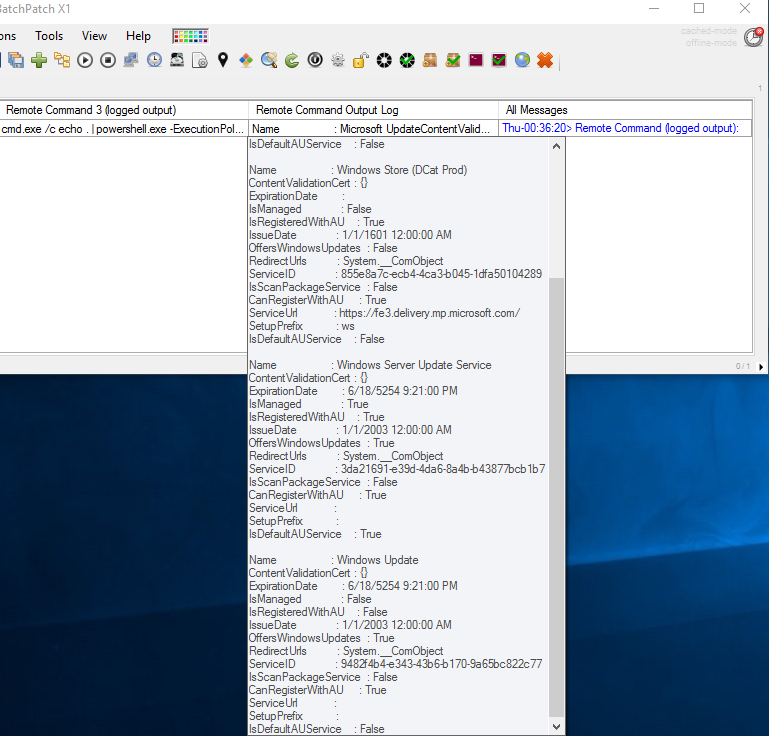Minimize the BatchPatch window
769x736 pixels.
pyautogui.click(x=654, y=8)
